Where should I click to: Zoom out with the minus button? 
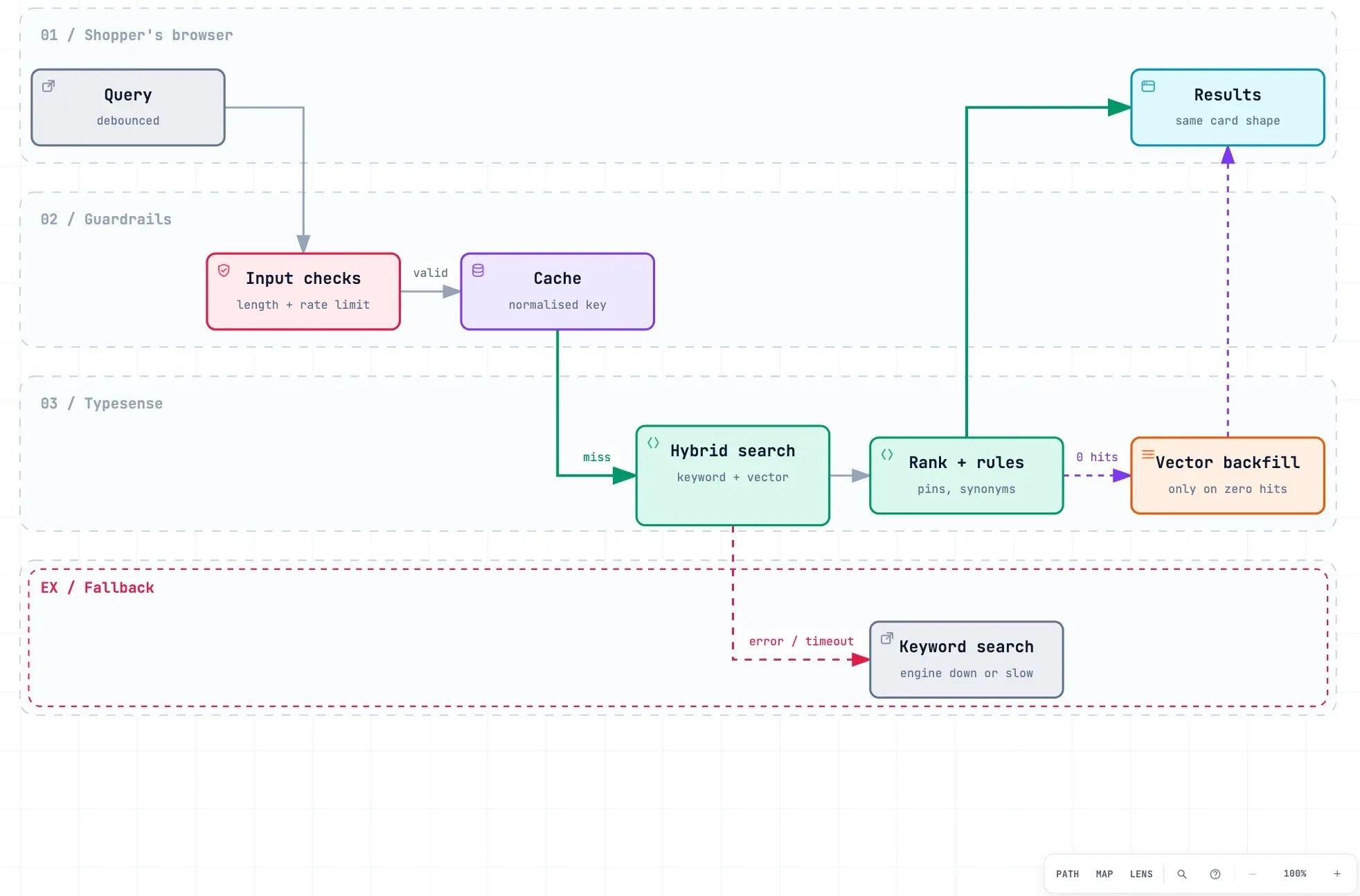(x=1252, y=874)
